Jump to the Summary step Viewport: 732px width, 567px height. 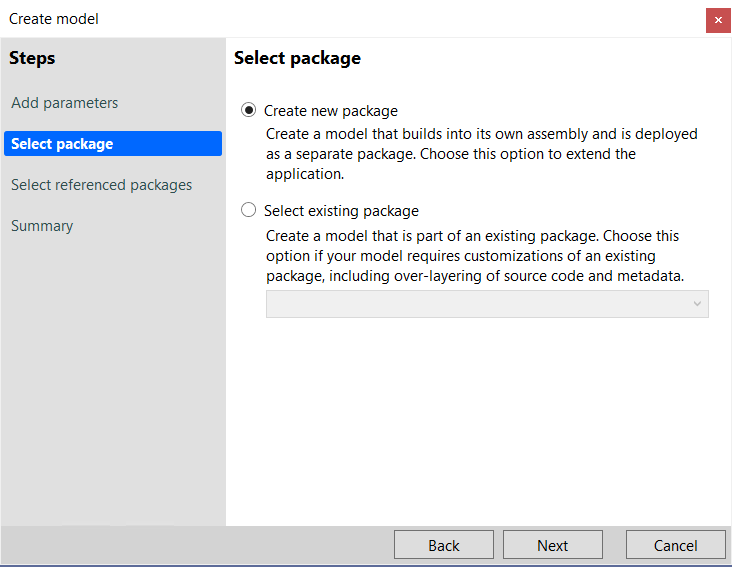point(42,226)
